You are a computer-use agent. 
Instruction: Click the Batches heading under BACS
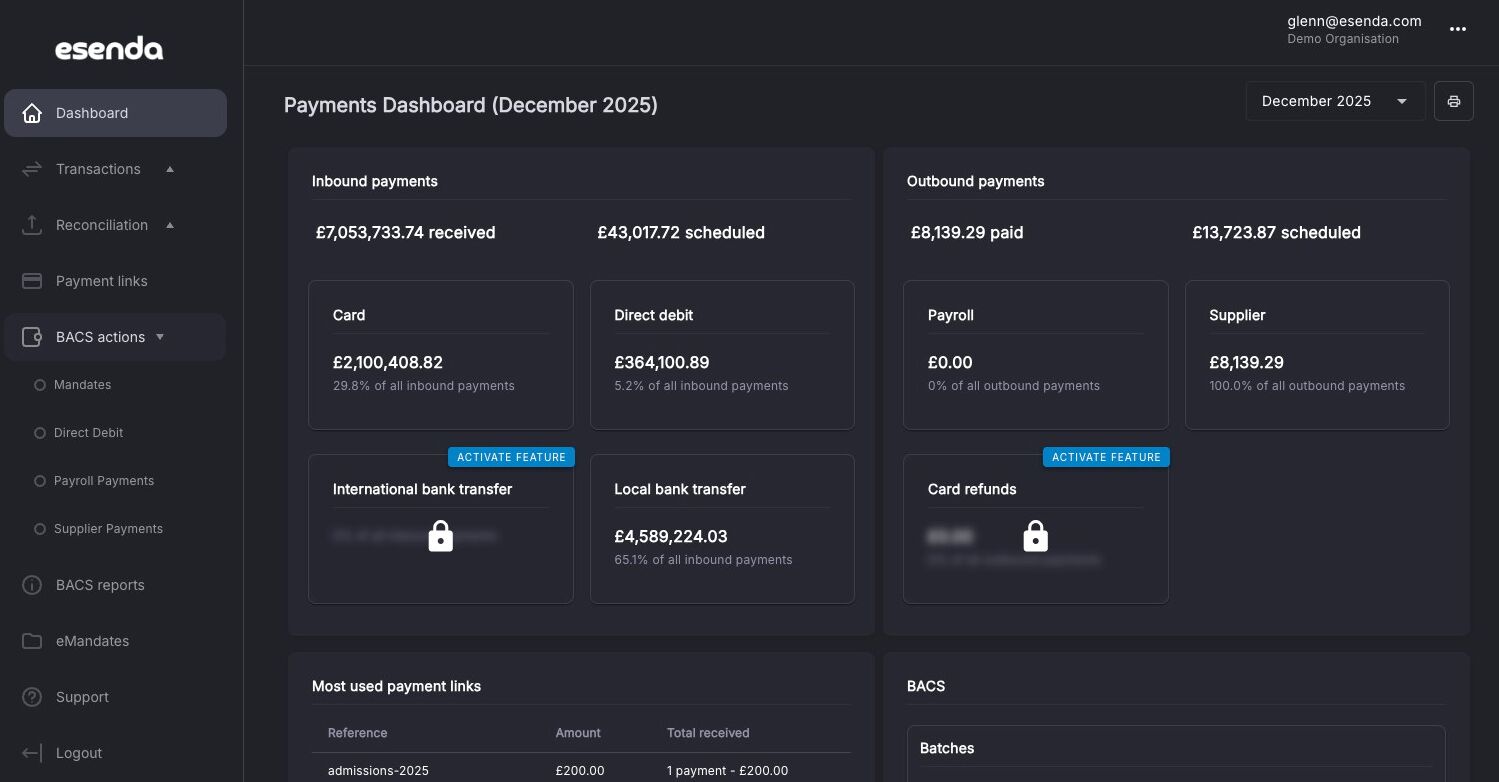(947, 748)
